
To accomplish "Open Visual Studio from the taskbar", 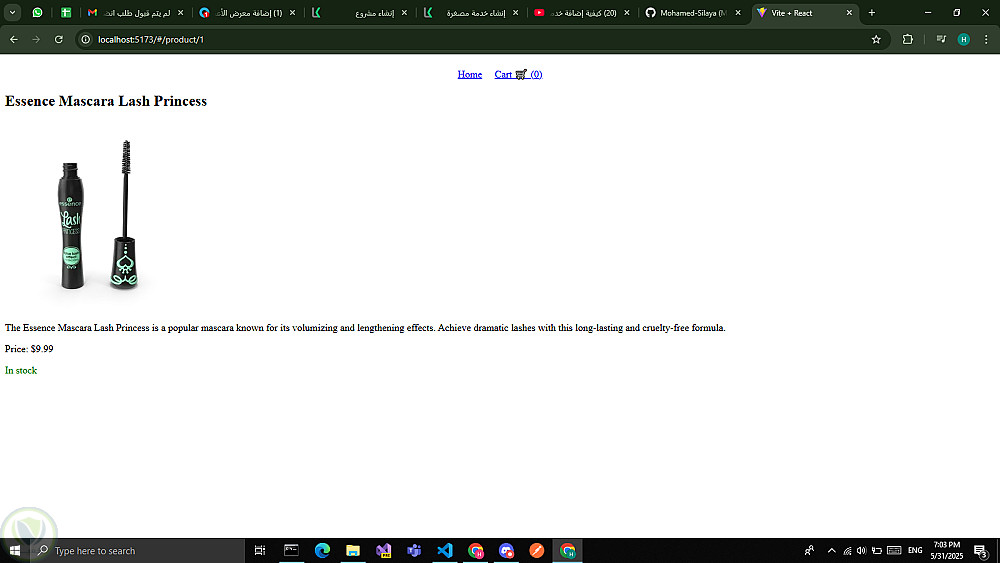I will click(383, 550).
